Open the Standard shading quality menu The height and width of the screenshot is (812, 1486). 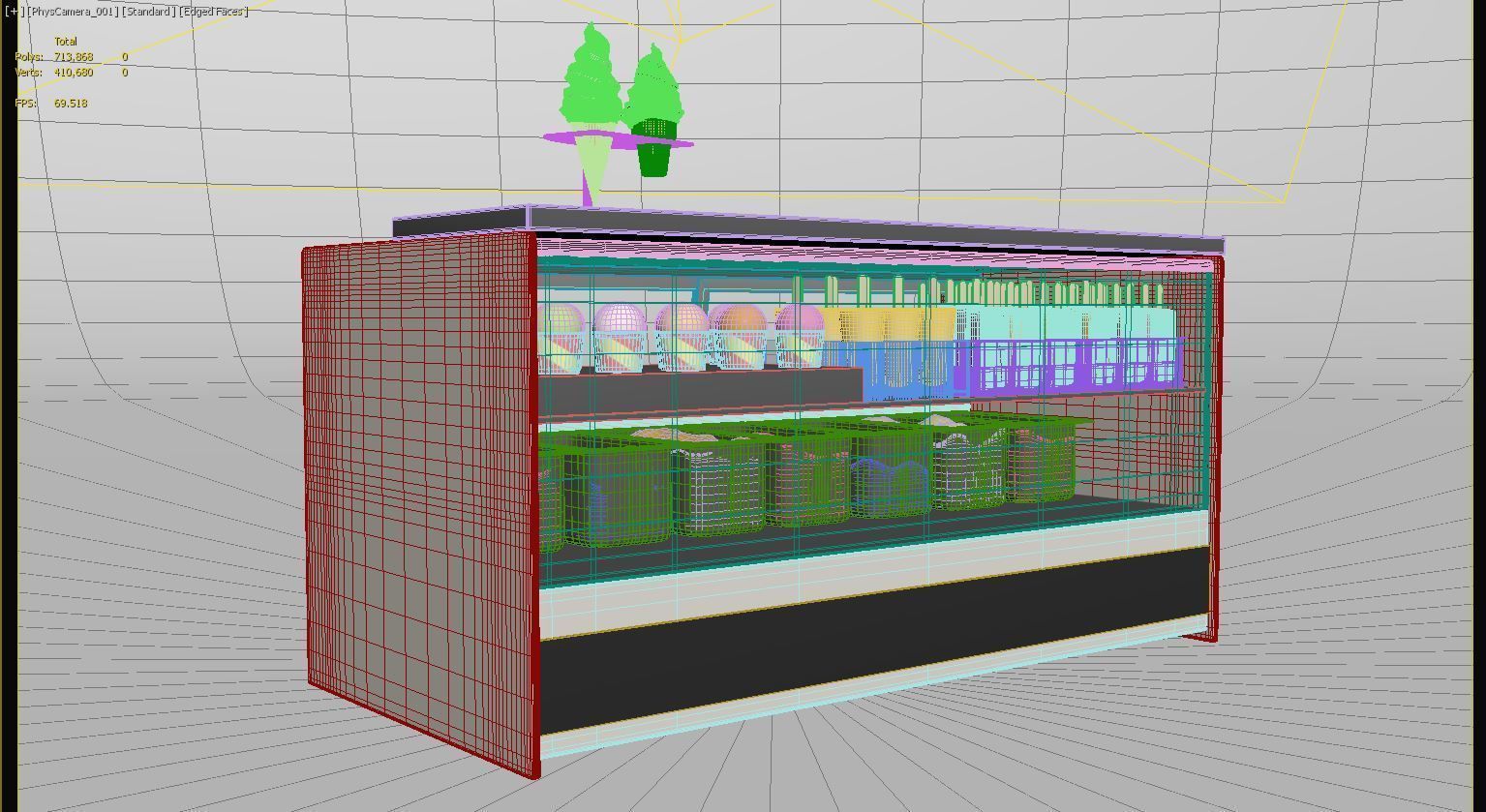(x=149, y=12)
